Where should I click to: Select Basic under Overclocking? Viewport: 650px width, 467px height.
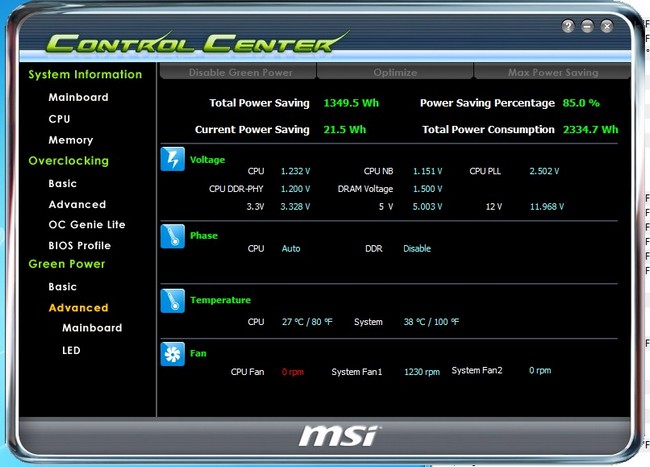pos(63,184)
